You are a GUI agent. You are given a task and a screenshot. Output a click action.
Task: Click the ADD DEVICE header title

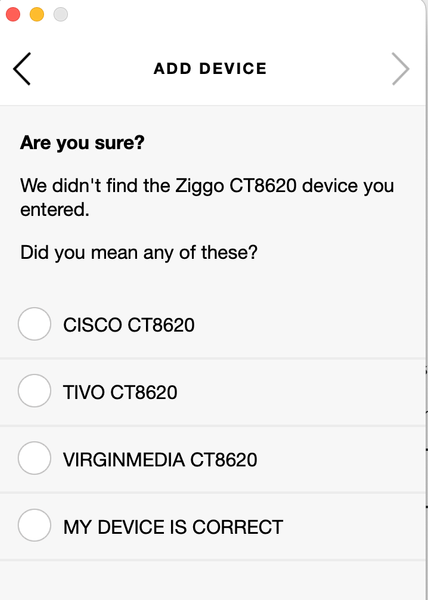tap(210, 69)
